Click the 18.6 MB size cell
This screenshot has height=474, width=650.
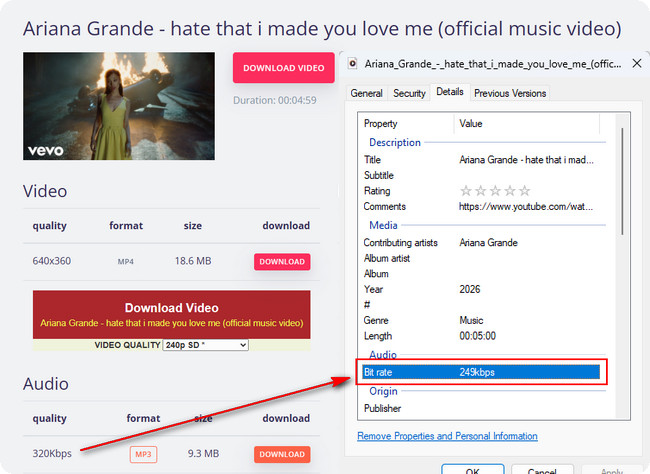[193, 261]
